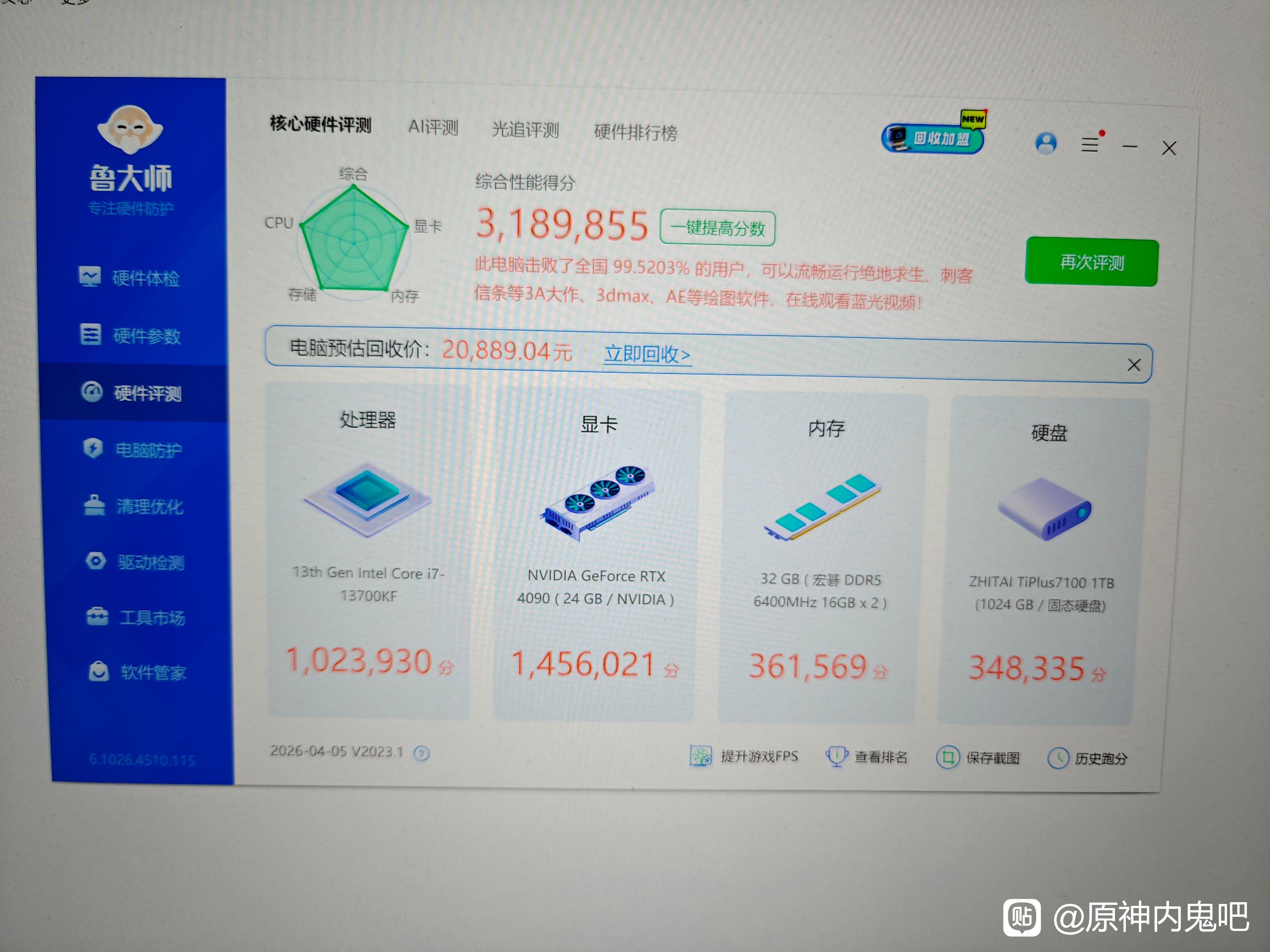This screenshot has height=952, width=1270.
Task: Switch to the 光追评测 tab
Action: (x=525, y=130)
